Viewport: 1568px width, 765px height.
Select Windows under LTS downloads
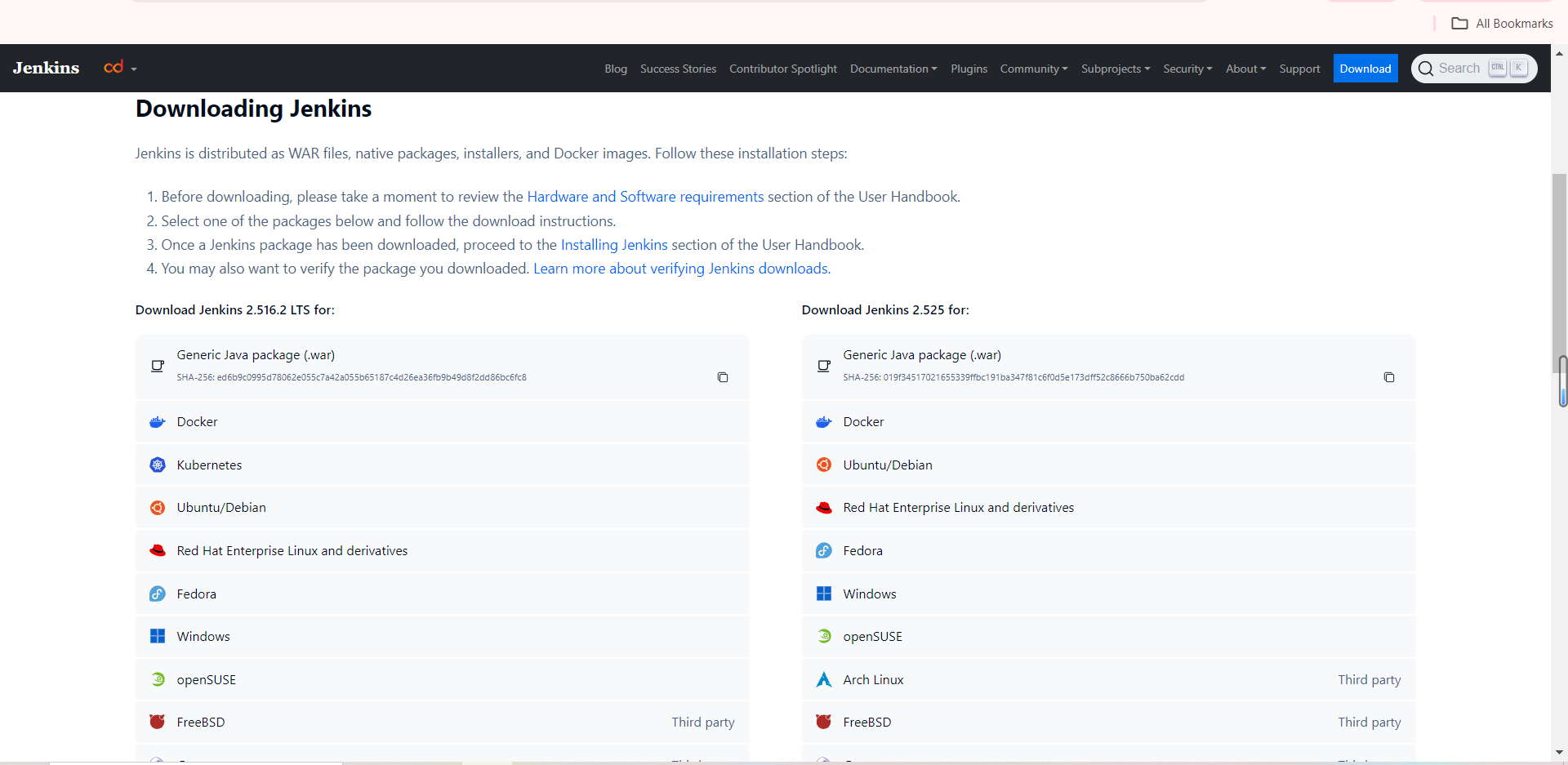point(443,636)
